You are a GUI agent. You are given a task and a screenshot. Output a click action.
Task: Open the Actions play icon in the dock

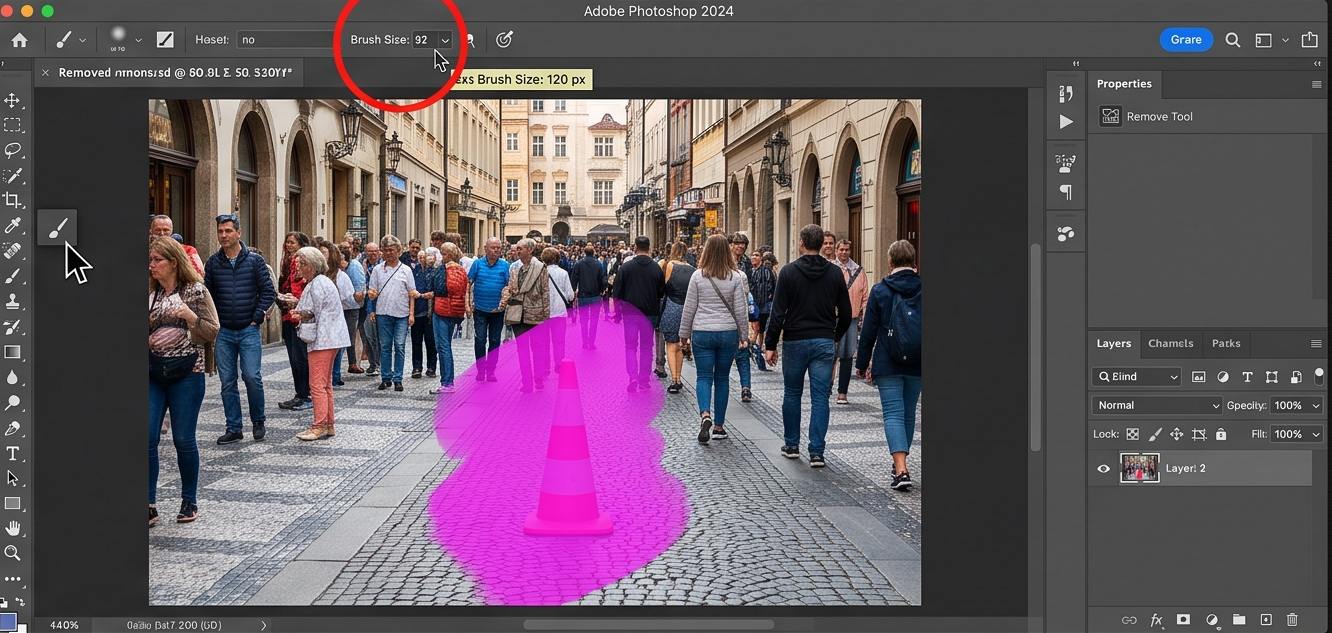pyautogui.click(x=1066, y=121)
